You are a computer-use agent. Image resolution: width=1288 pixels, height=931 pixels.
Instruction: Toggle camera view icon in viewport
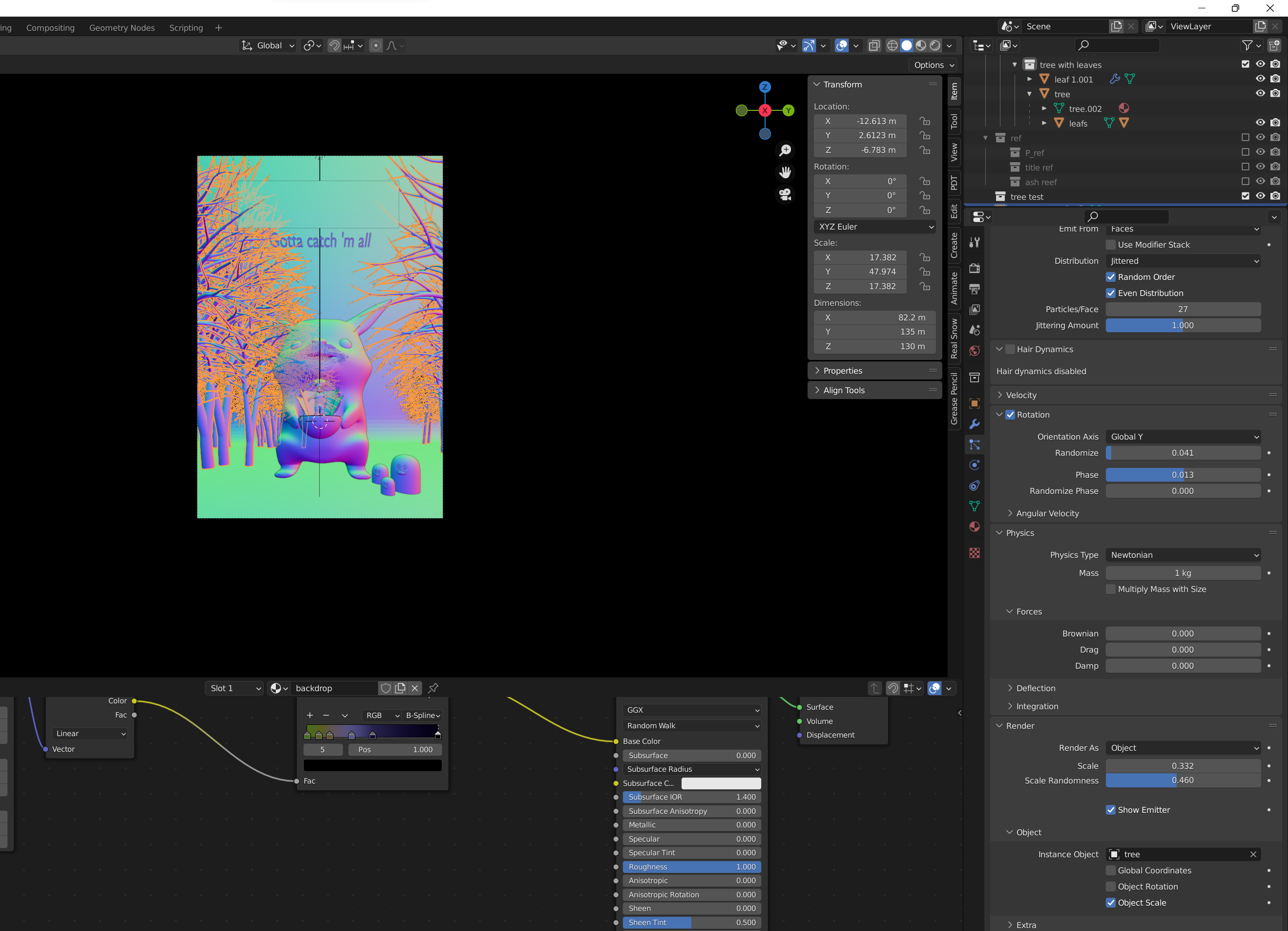pos(786,194)
